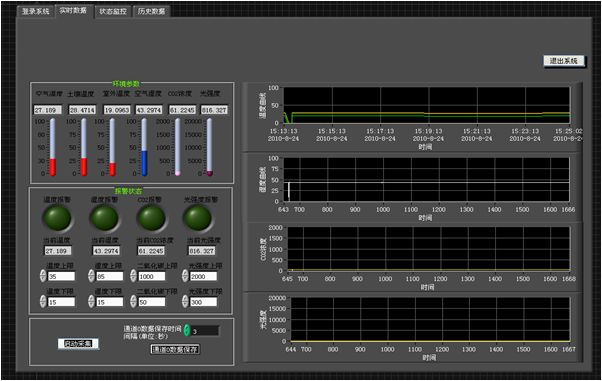602x381 pixels.
Task: Select the 湿度下限 field showing 15
Action: click(x=110, y=302)
